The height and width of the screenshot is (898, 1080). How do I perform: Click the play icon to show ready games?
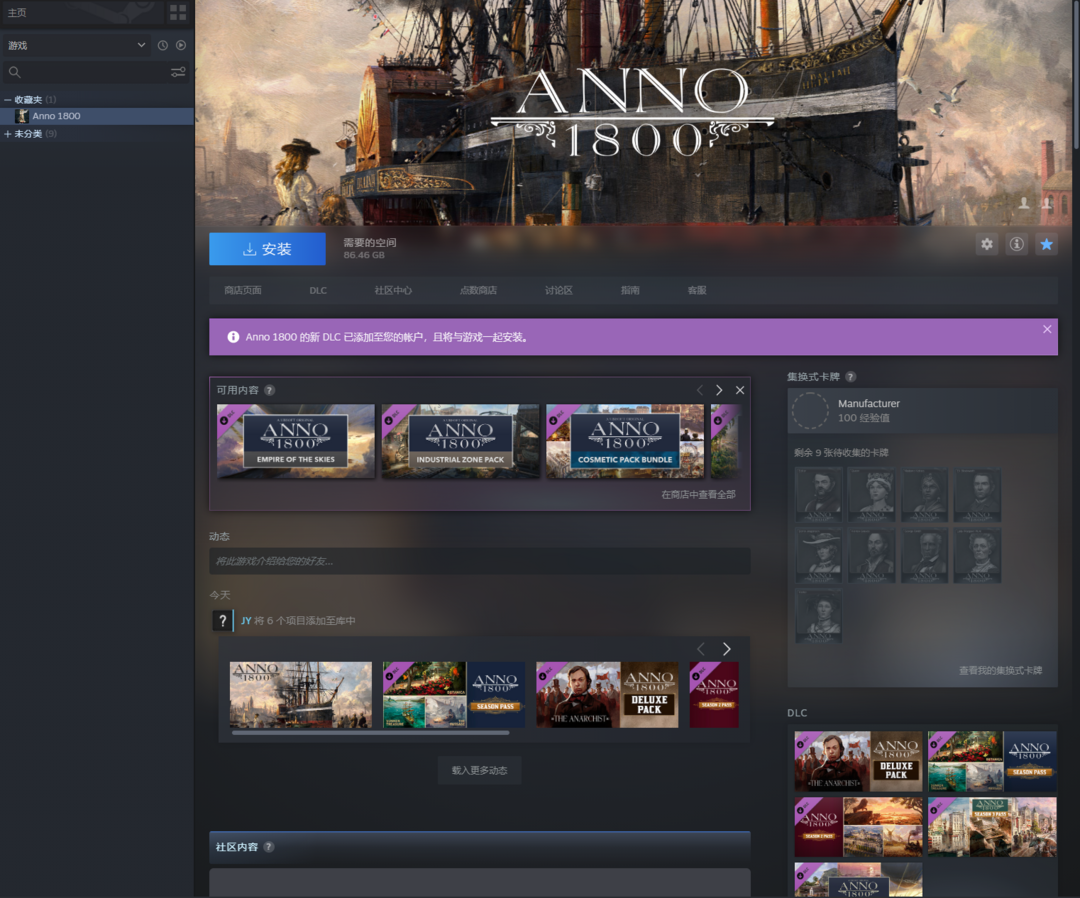coord(181,45)
